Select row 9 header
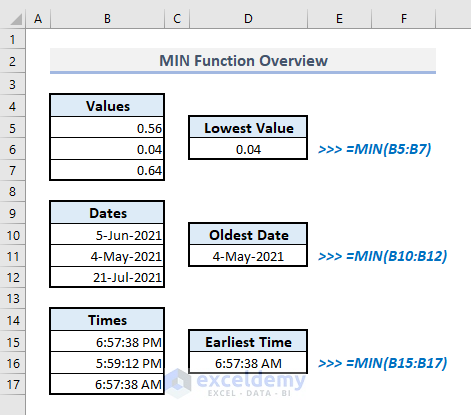The image size is (471, 415). pyautogui.click(x=13, y=213)
